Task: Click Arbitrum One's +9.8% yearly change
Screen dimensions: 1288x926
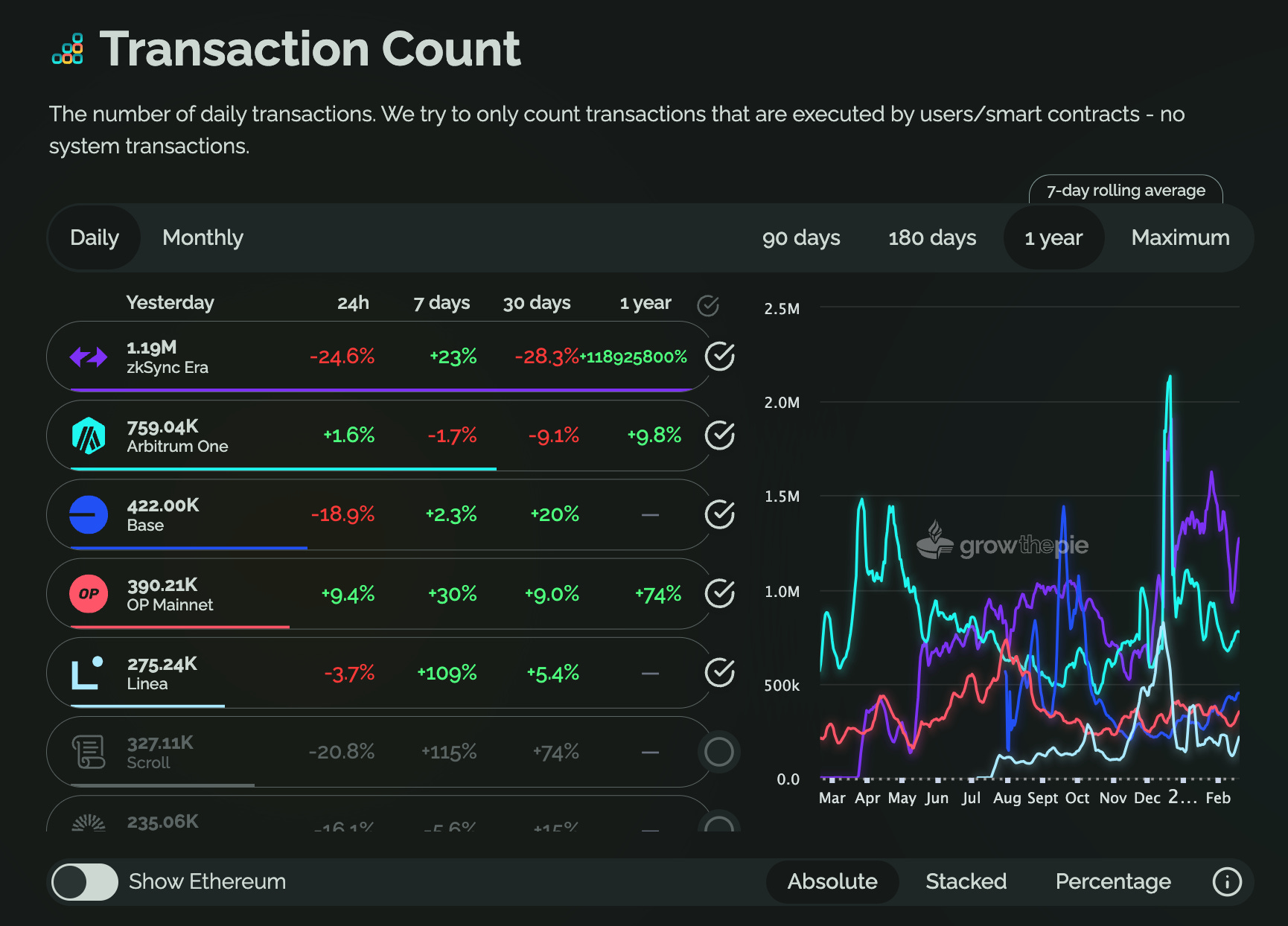Action: pos(654,435)
